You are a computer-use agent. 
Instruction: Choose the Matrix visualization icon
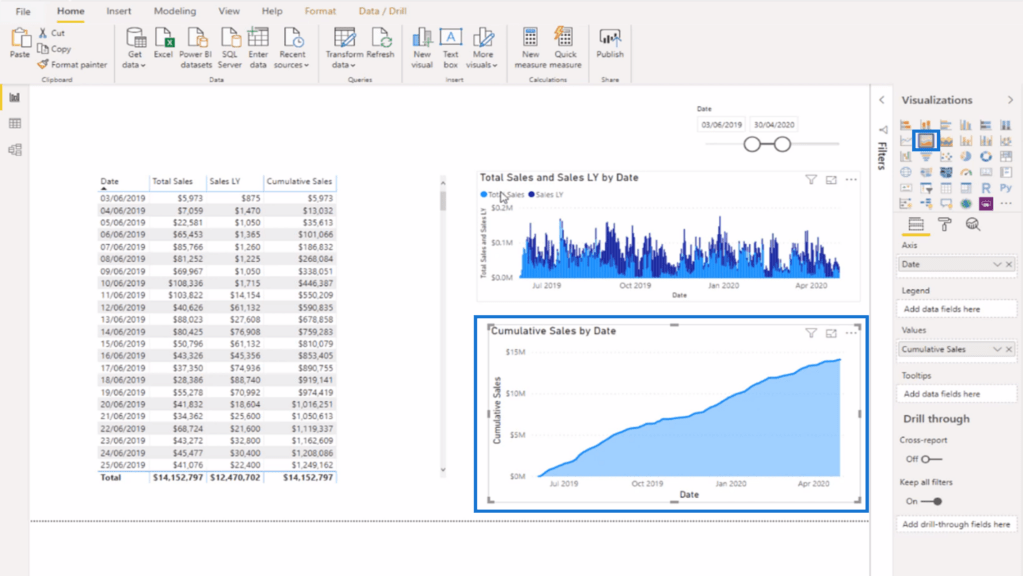click(966, 188)
